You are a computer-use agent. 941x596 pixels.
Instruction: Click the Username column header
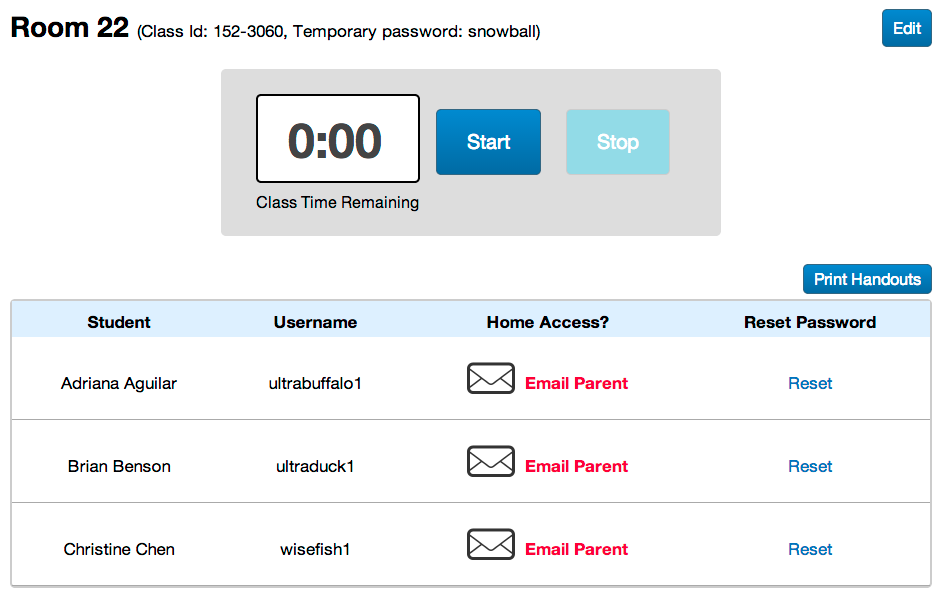315,322
